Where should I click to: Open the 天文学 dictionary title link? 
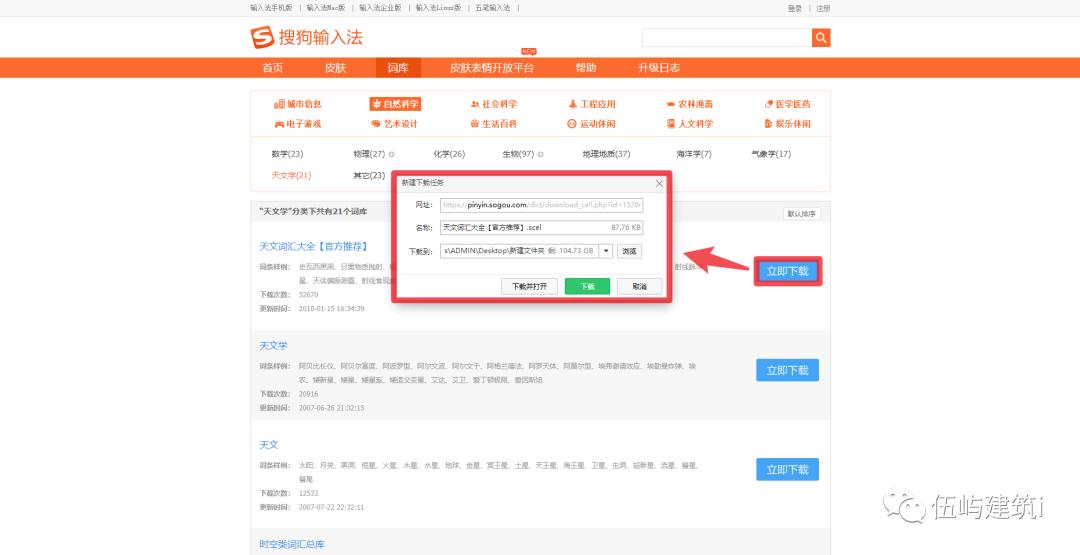tap(273, 346)
